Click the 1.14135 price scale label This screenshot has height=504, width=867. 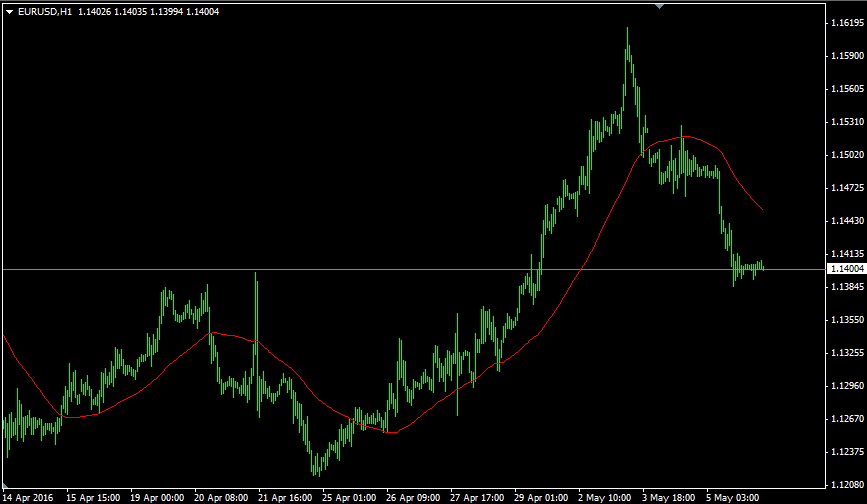(x=847, y=254)
